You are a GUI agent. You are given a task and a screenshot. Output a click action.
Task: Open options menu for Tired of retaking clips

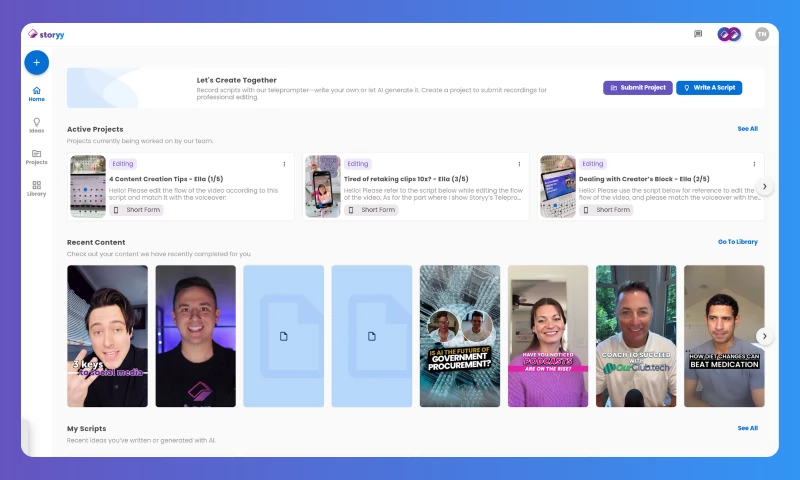coord(518,164)
